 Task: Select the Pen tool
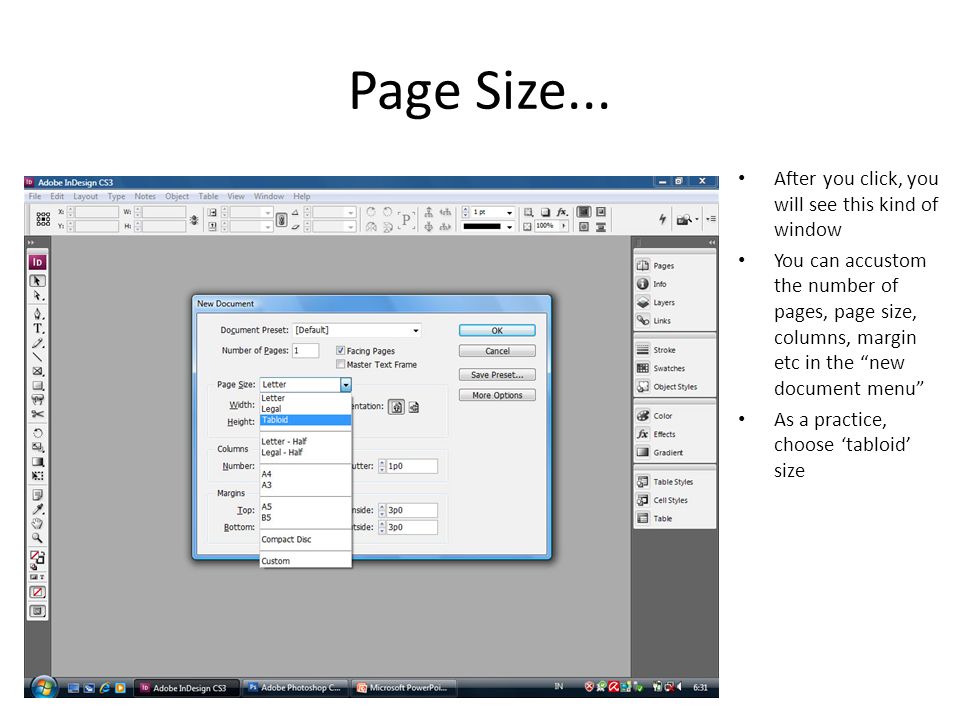pyautogui.click(x=37, y=313)
